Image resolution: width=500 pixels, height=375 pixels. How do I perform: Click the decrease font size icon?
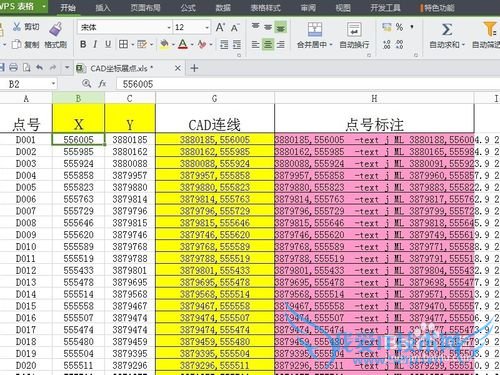coord(235,28)
